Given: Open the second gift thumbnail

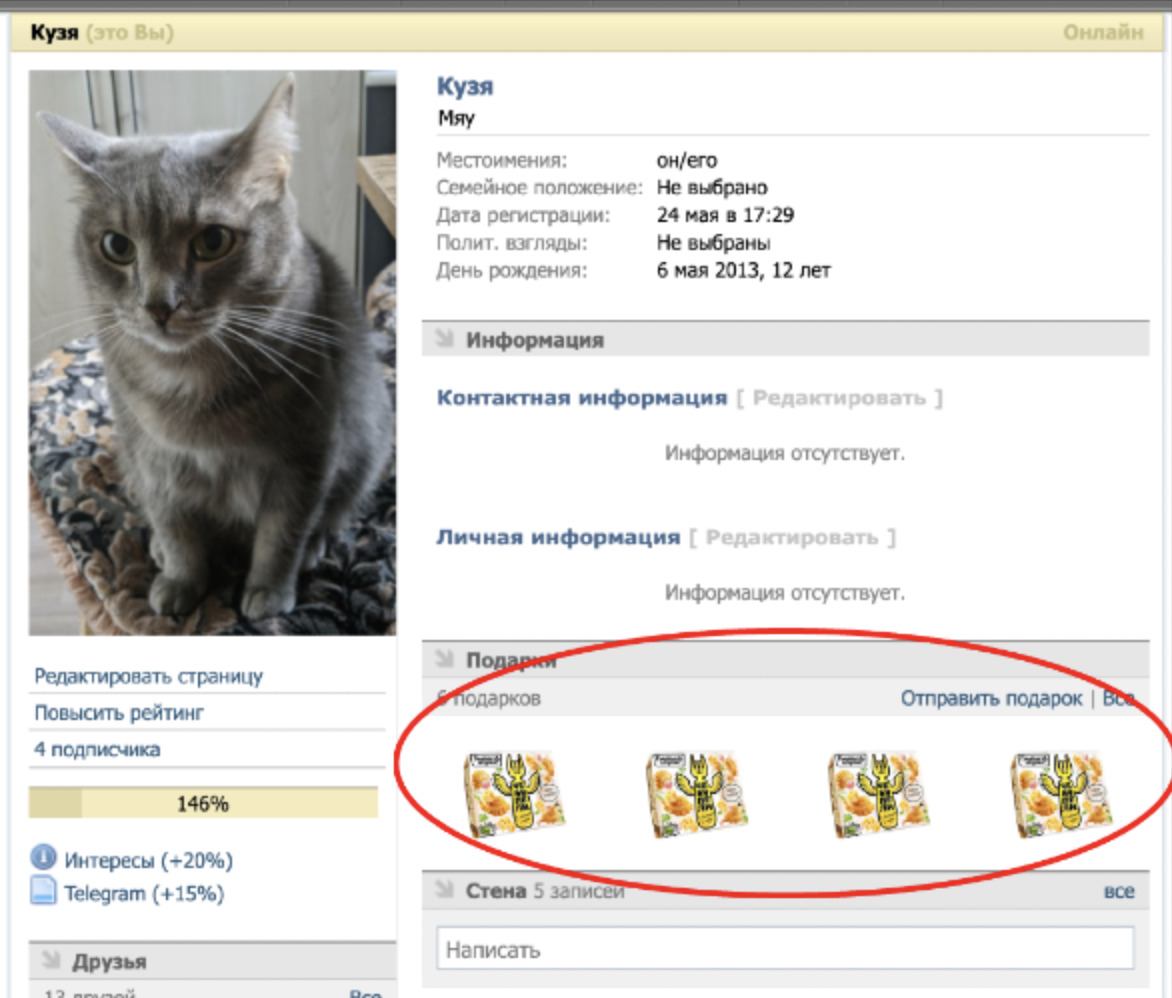Looking at the screenshot, I should pyautogui.click(x=697, y=793).
